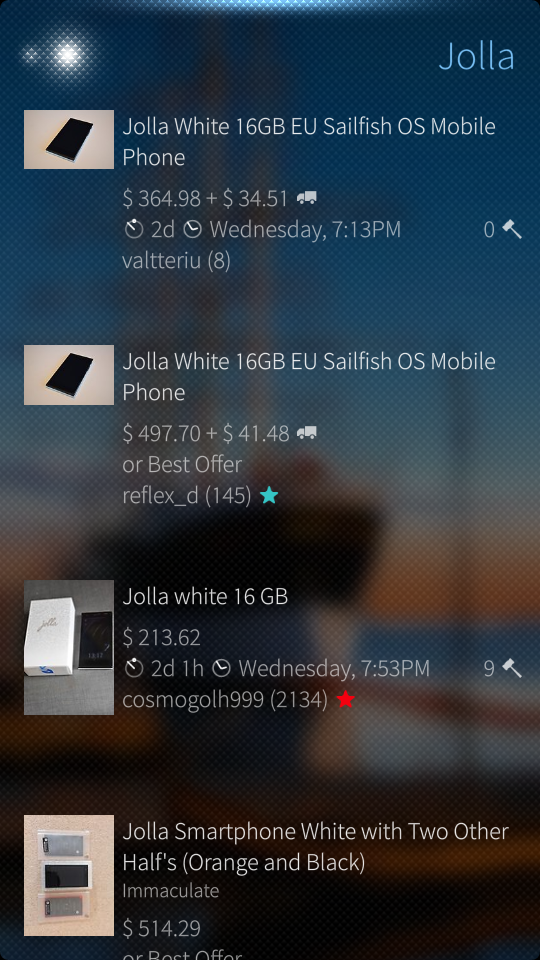
Task: Click the teal star beside reflex_d (145)
Action: 269,495
